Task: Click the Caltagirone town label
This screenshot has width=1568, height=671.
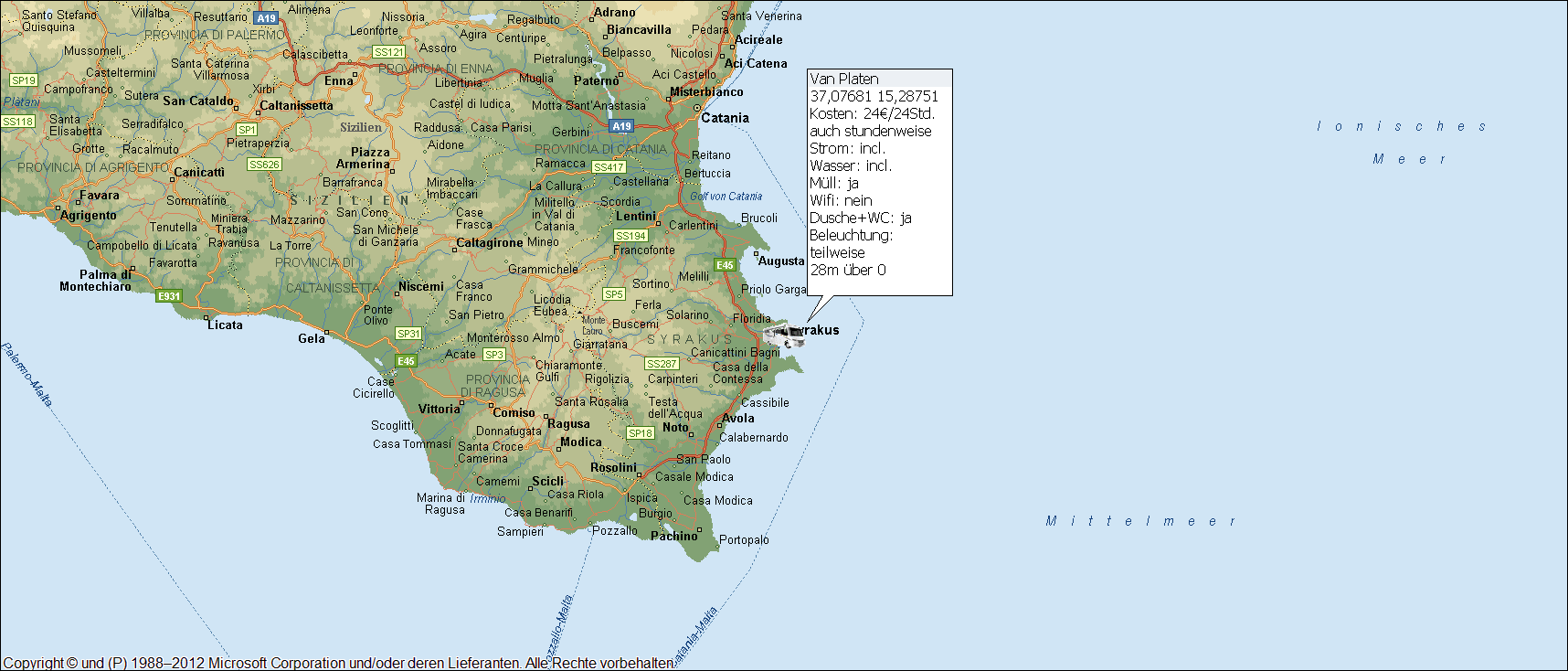Action: pyautogui.click(x=490, y=243)
